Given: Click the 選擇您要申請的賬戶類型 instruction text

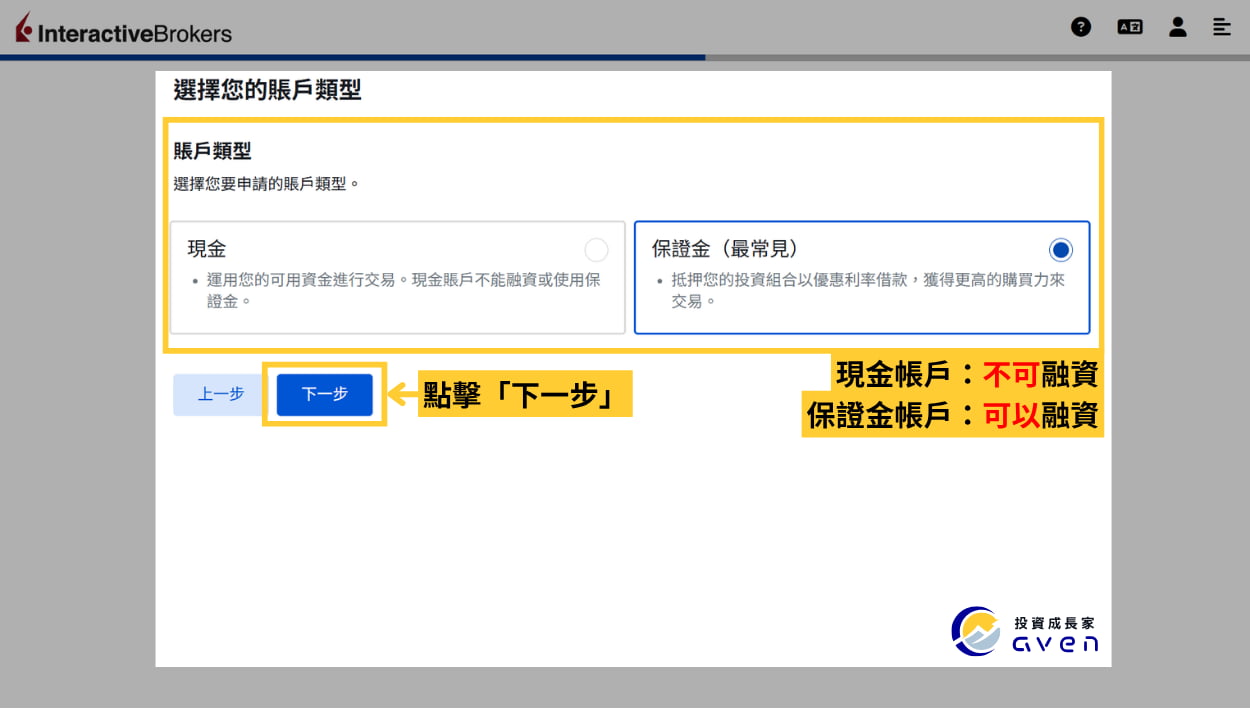Looking at the screenshot, I should point(266,184).
